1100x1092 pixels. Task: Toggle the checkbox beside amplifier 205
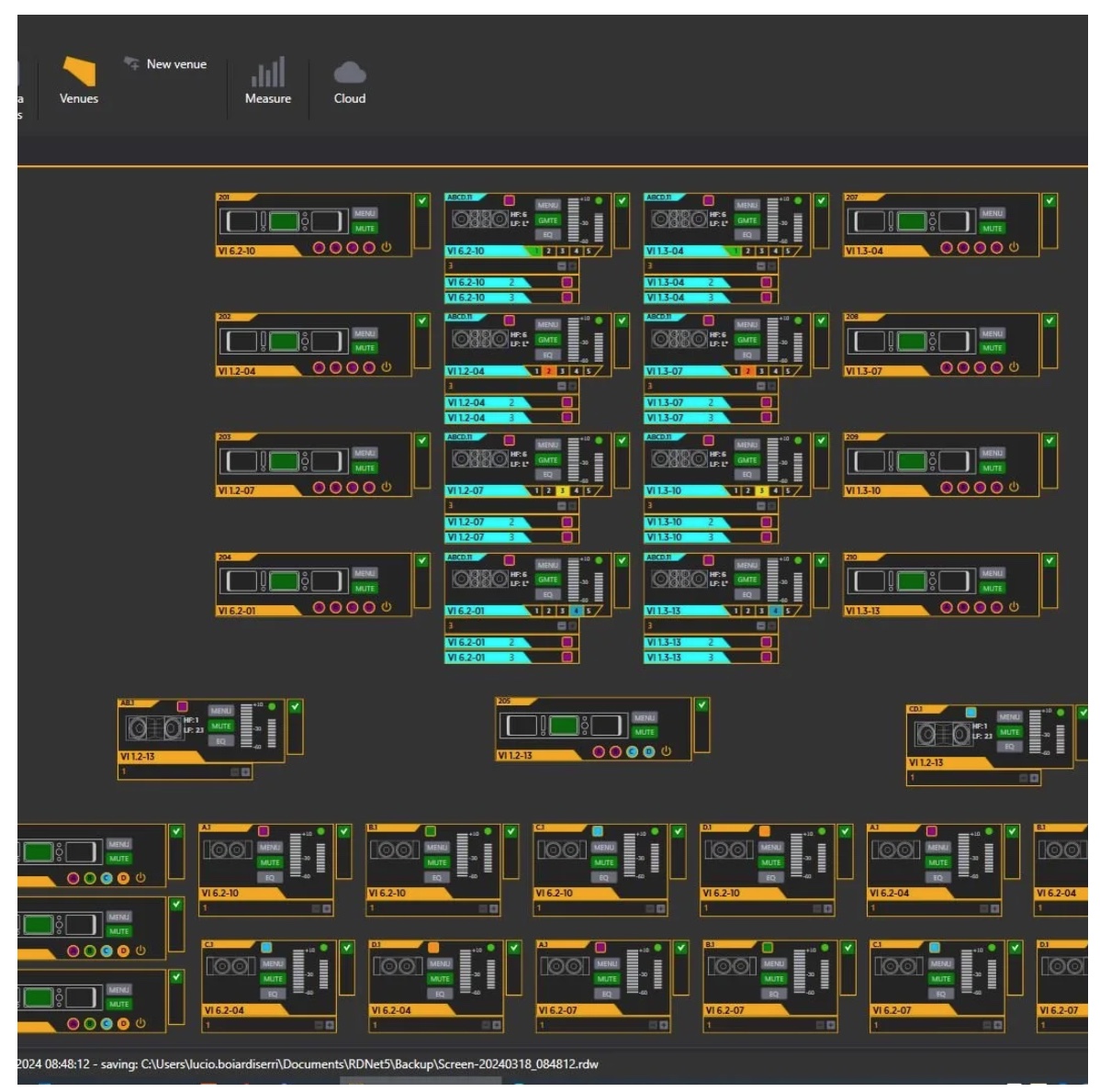[702, 704]
